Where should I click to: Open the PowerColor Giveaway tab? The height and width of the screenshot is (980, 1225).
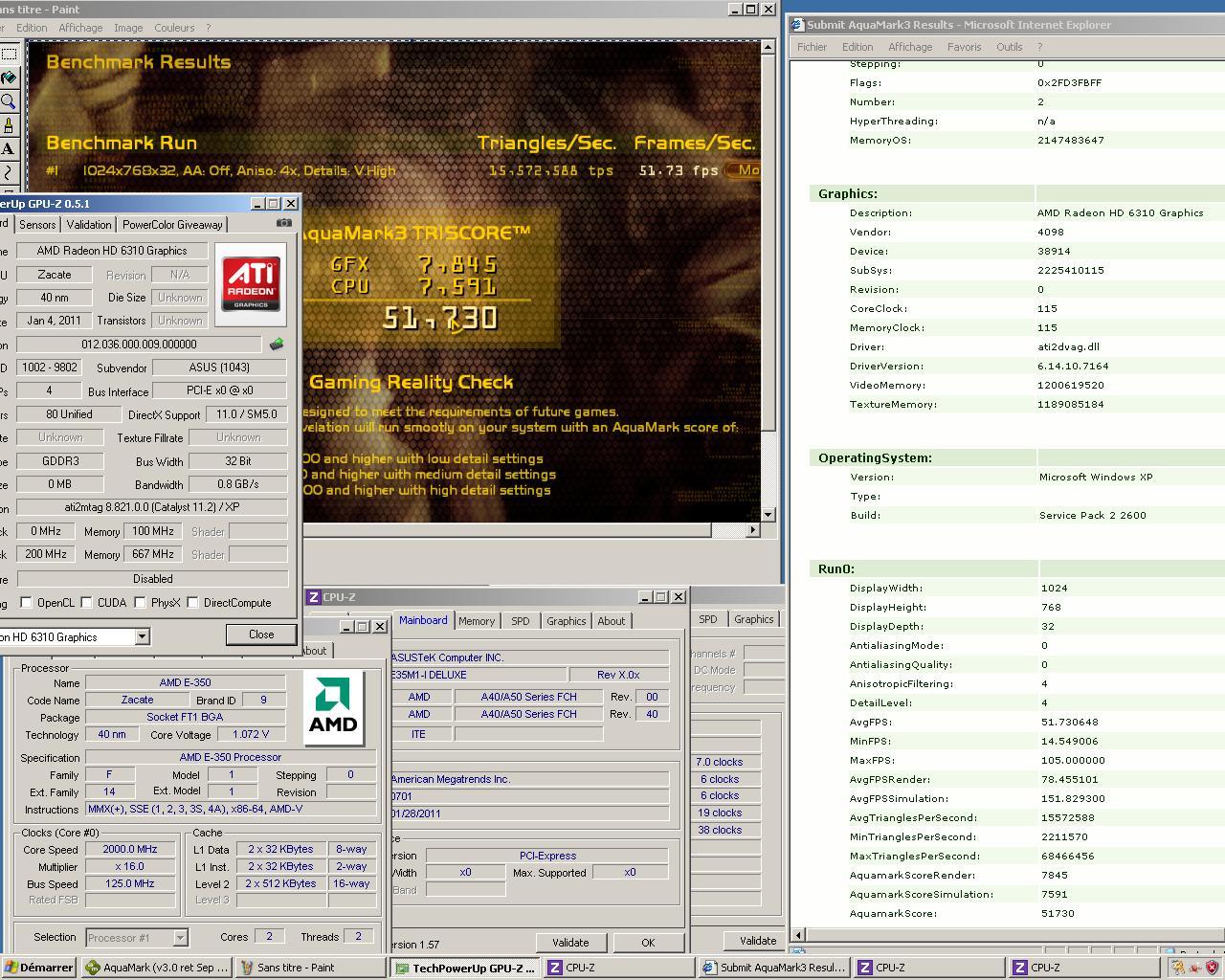tap(172, 224)
